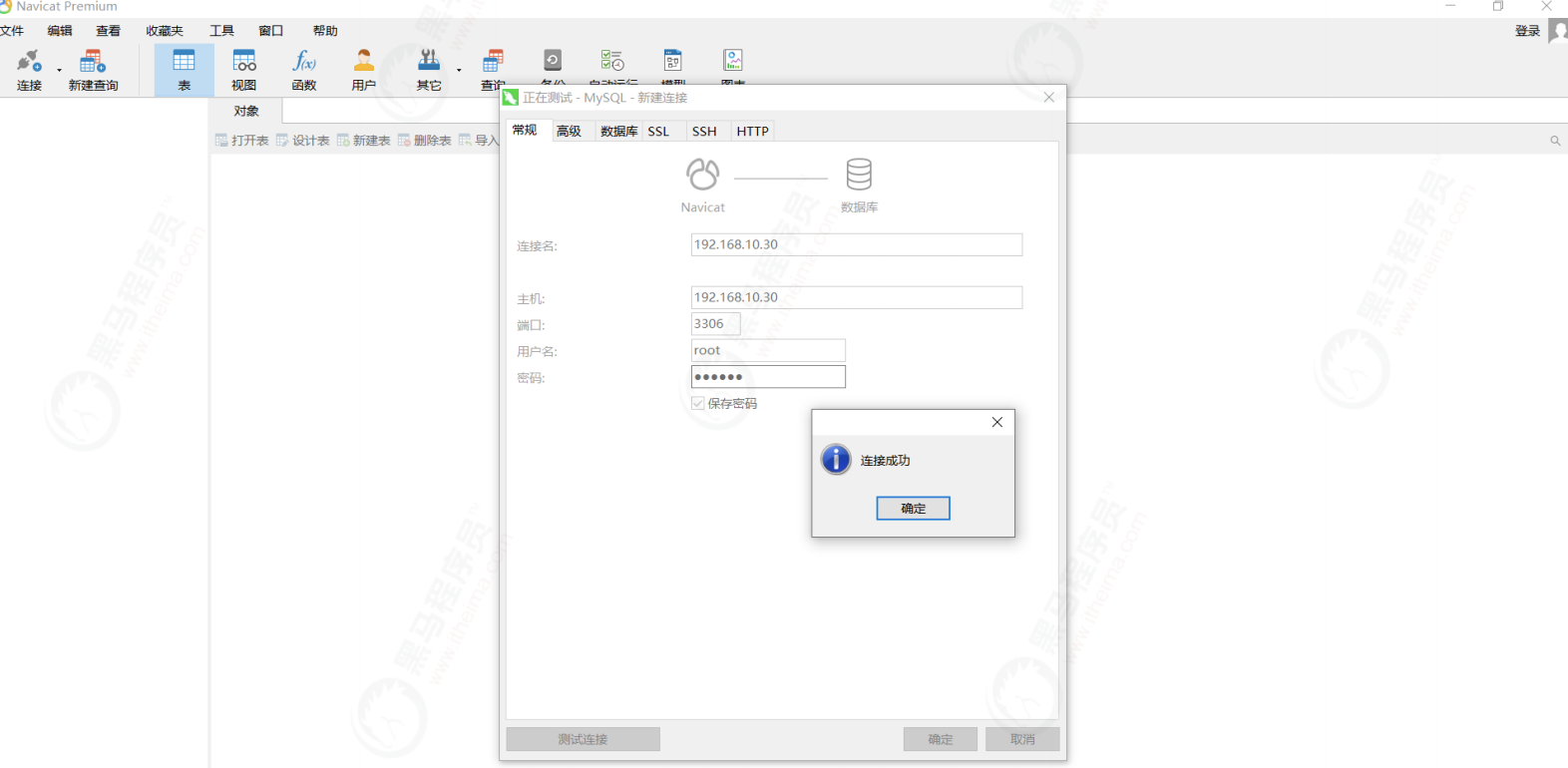Open the 帮助 menu

coord(325,31)
